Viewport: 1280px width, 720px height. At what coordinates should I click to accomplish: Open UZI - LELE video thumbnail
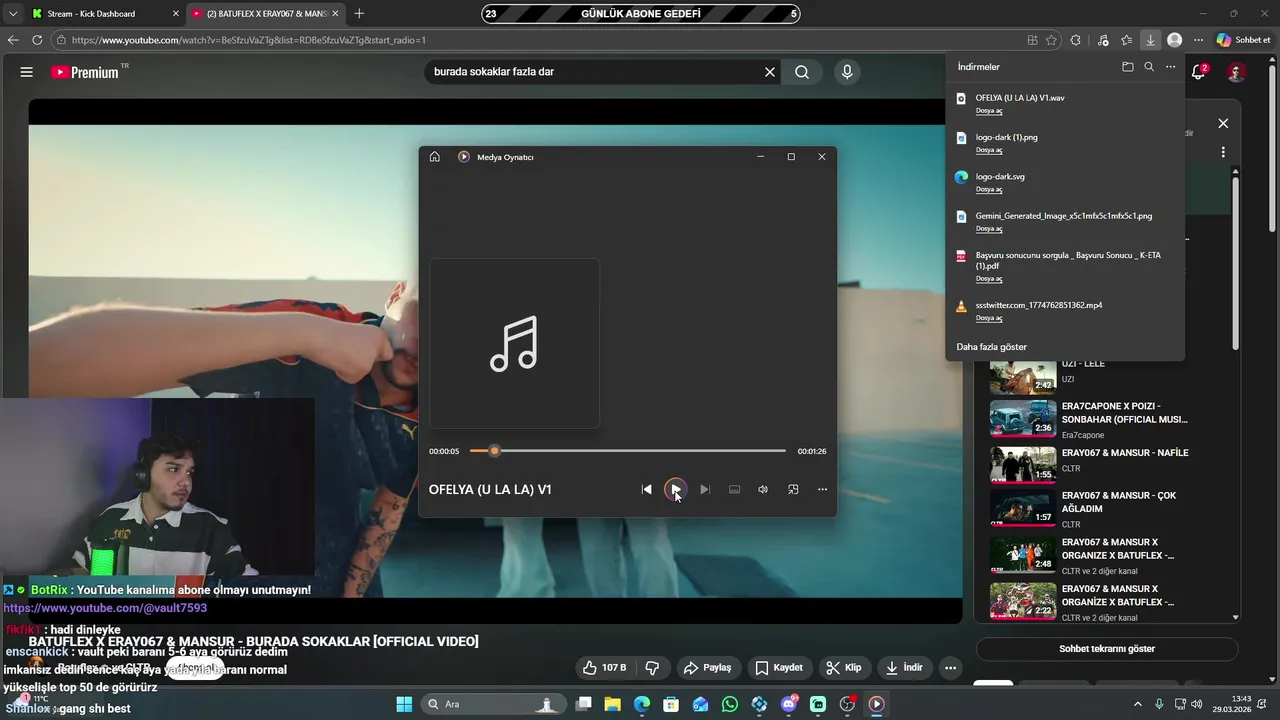(1023, 377)
